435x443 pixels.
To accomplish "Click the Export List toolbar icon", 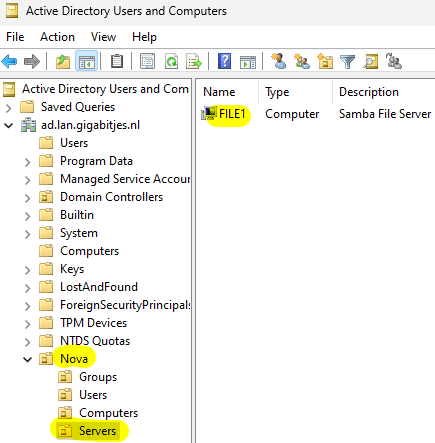I will [x=194, y=62].
